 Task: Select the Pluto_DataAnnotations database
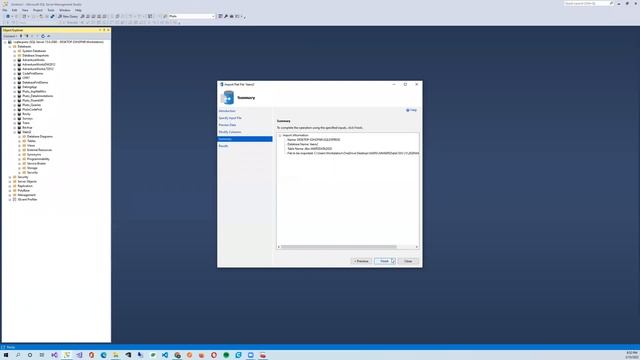pyautogui.click(x=38, y=96)
